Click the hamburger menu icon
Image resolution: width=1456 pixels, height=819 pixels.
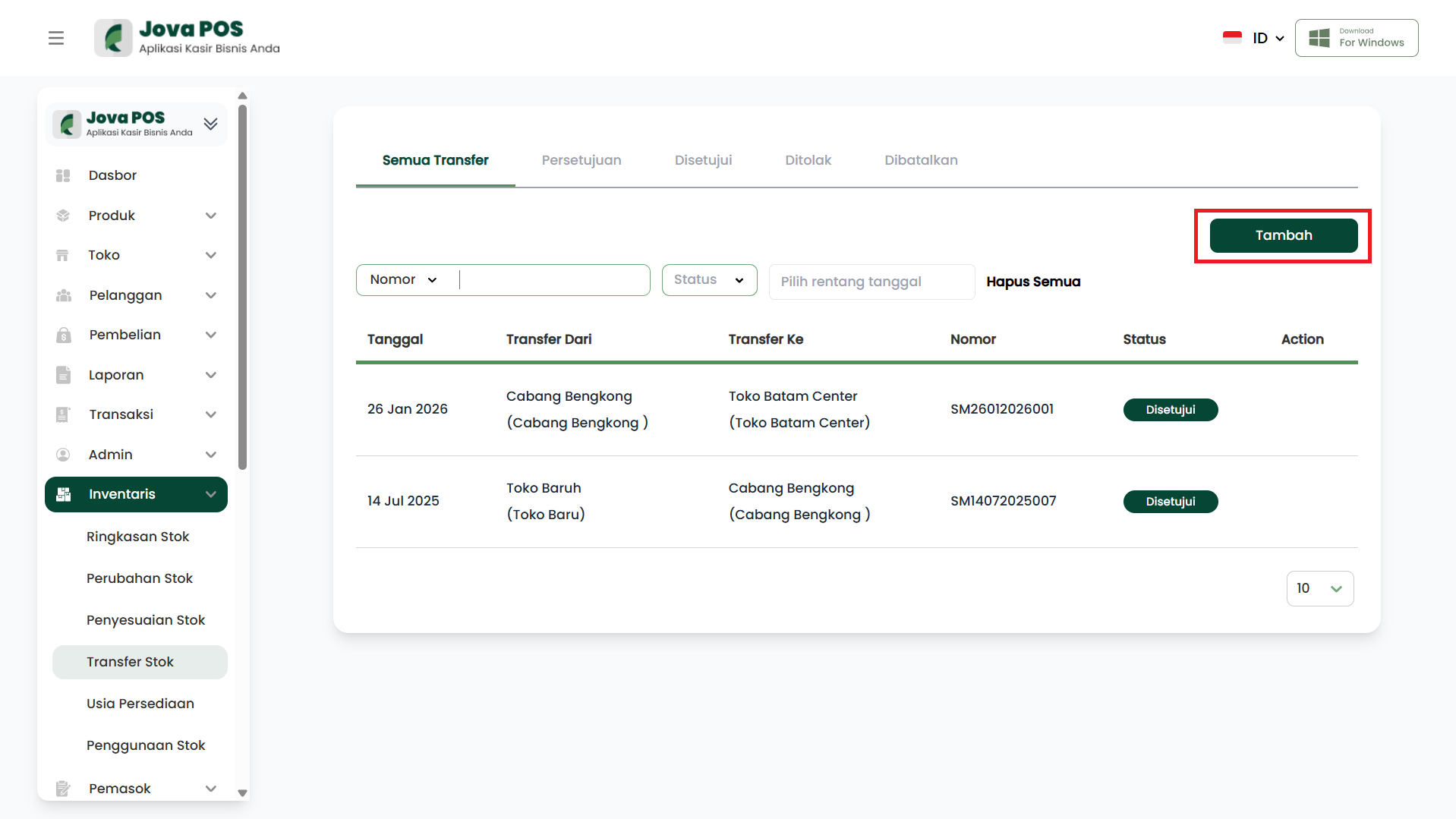pos(56,38)
